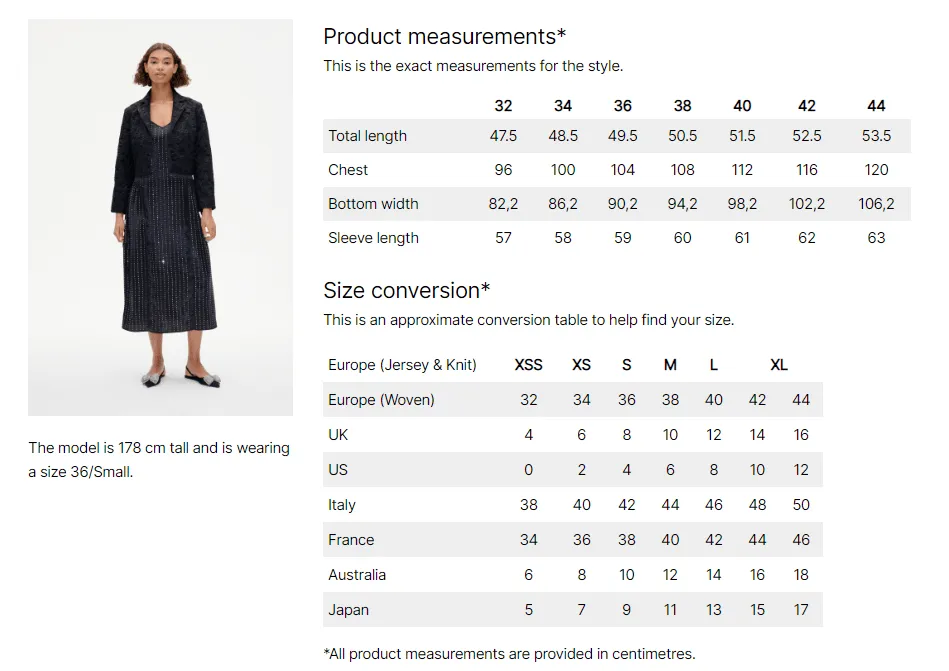The height and width of the screenshot is (671, 949).
Task: Click size 36 column header in measurements
Action: 622,106
